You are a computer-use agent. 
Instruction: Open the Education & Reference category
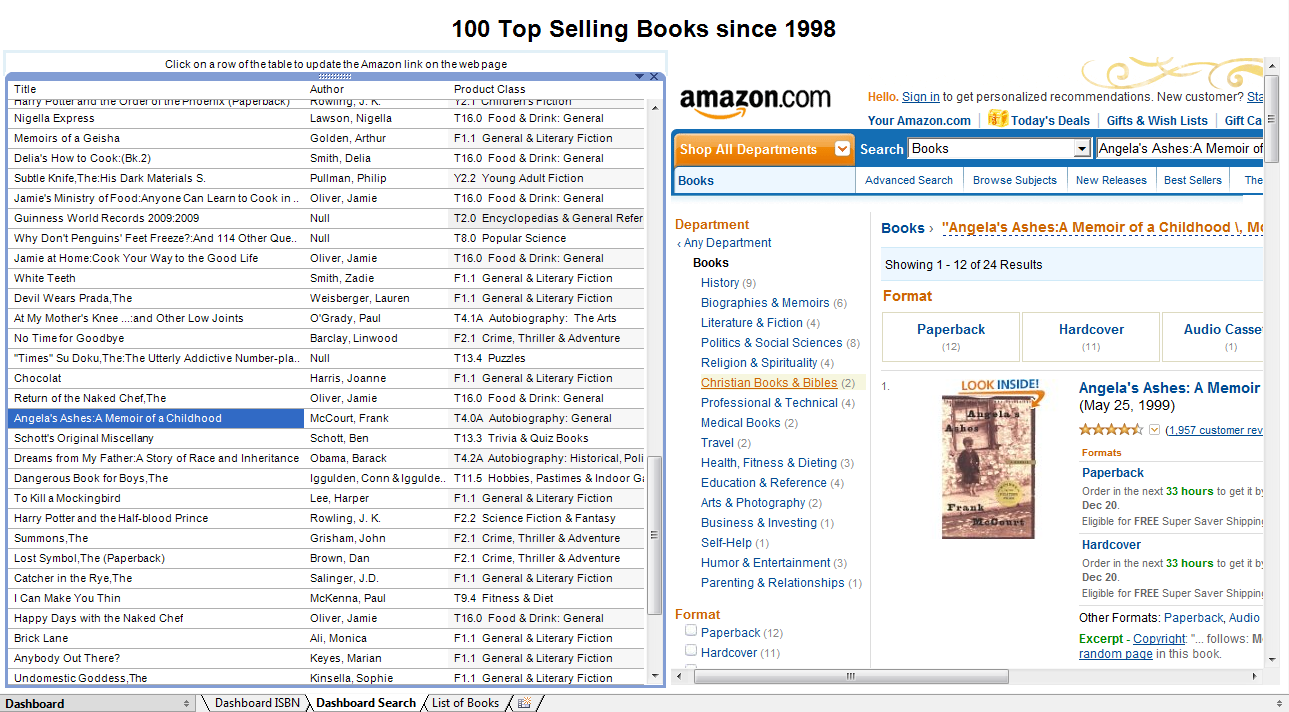point(764,483)
